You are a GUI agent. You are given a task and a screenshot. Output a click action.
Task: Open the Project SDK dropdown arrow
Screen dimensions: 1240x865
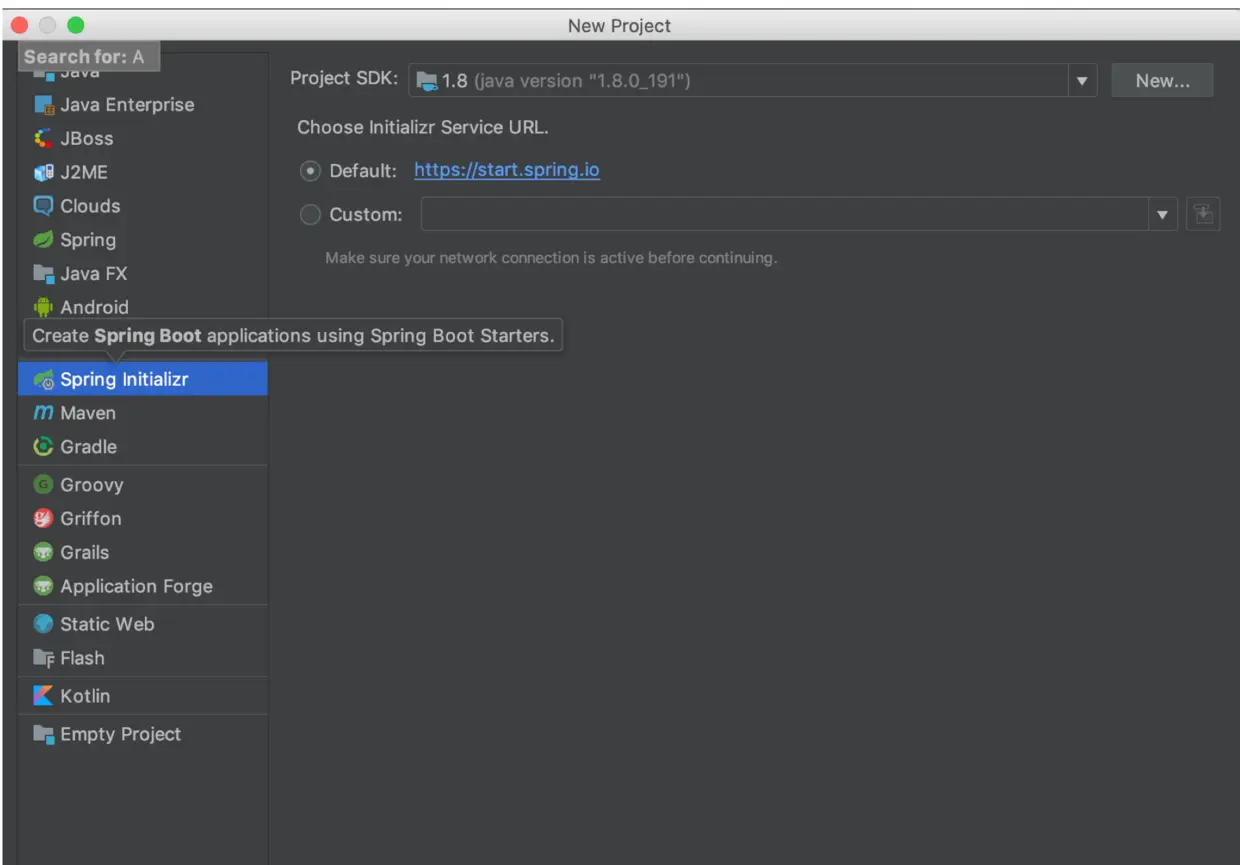click(1082, 81)
